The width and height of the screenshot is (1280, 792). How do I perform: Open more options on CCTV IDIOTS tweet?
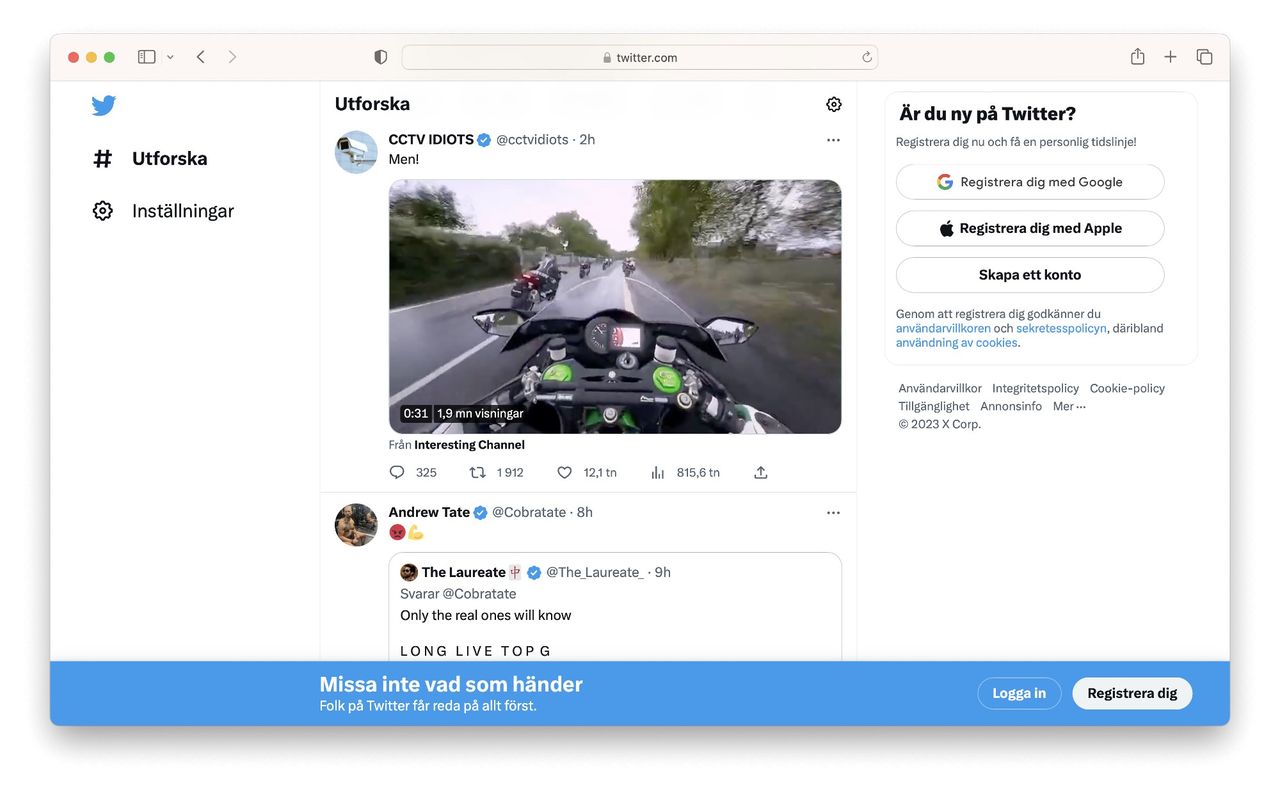pyautogui.click(x=833, y=140)
